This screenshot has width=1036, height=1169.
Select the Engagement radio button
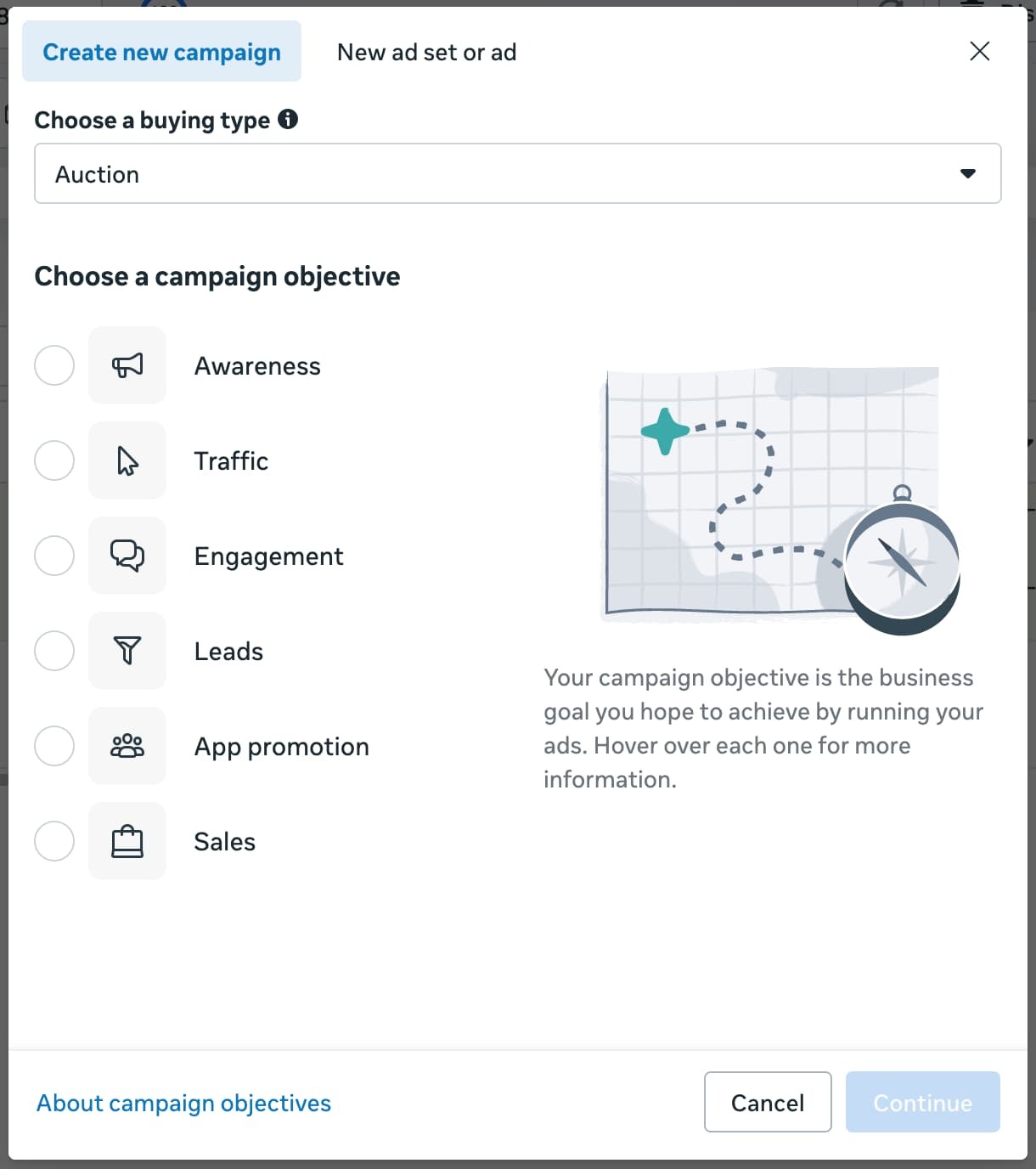click(54, 556)
